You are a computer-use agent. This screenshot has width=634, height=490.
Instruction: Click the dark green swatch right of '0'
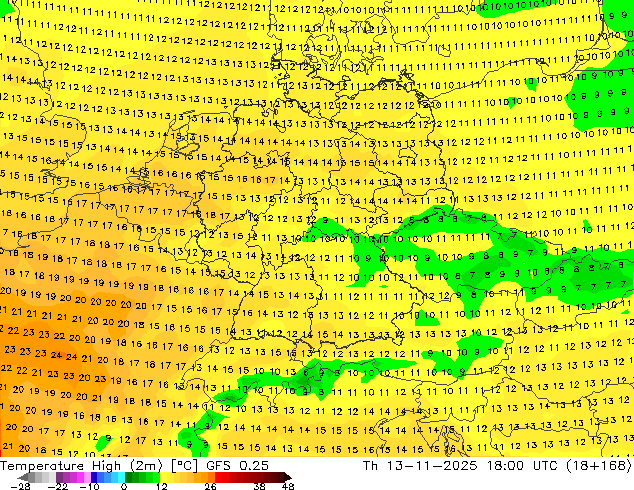129,477
